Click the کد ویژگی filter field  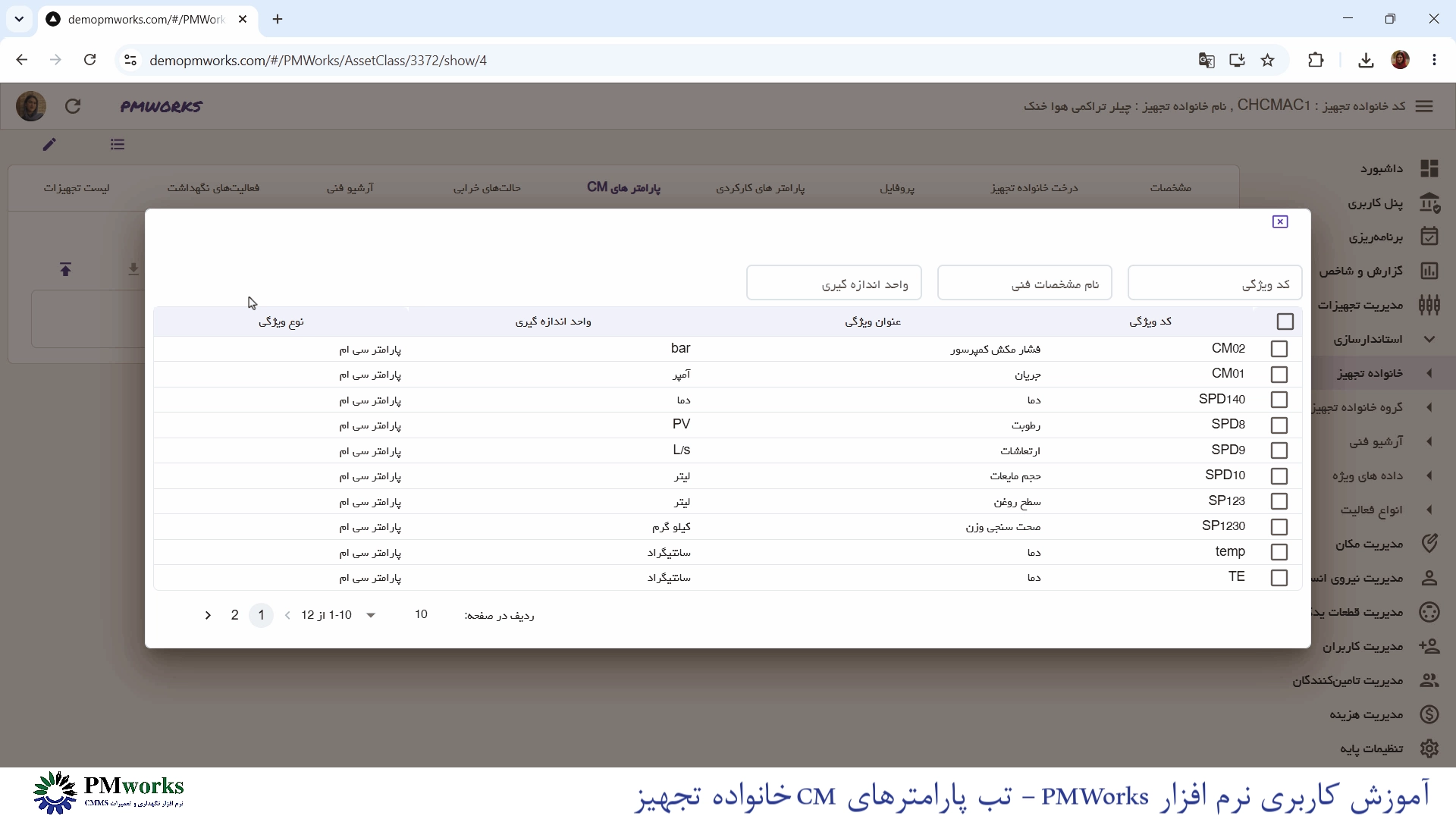coord(1215,283)
